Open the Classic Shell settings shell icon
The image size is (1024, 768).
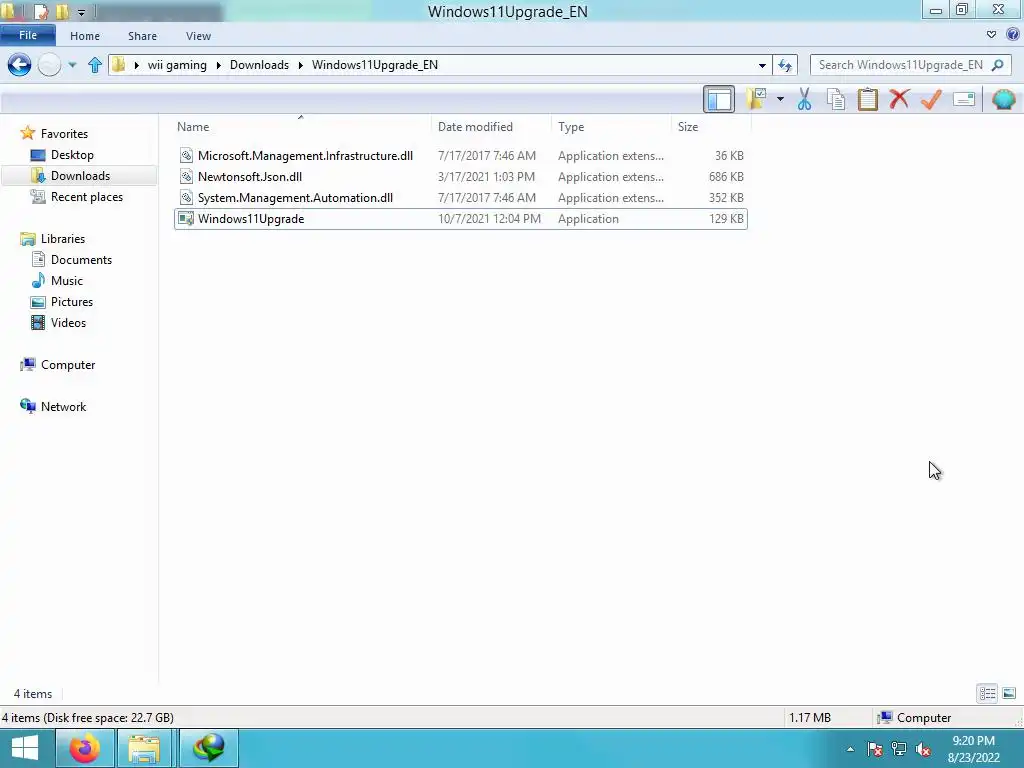[1004, 99]
